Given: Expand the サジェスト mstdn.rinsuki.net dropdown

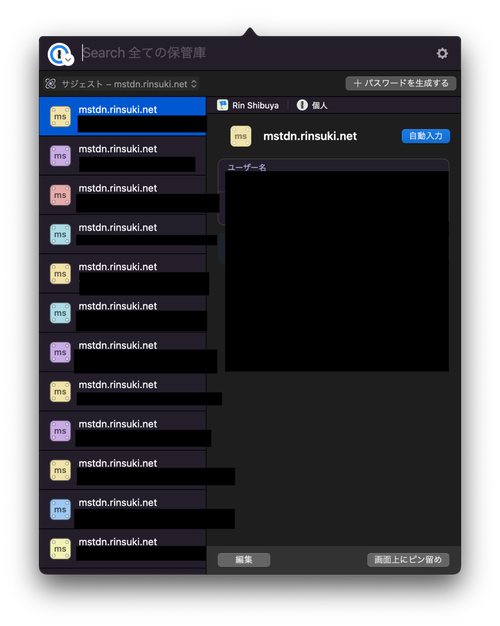Looking at the screenshot, I should (x=121, y=84).
